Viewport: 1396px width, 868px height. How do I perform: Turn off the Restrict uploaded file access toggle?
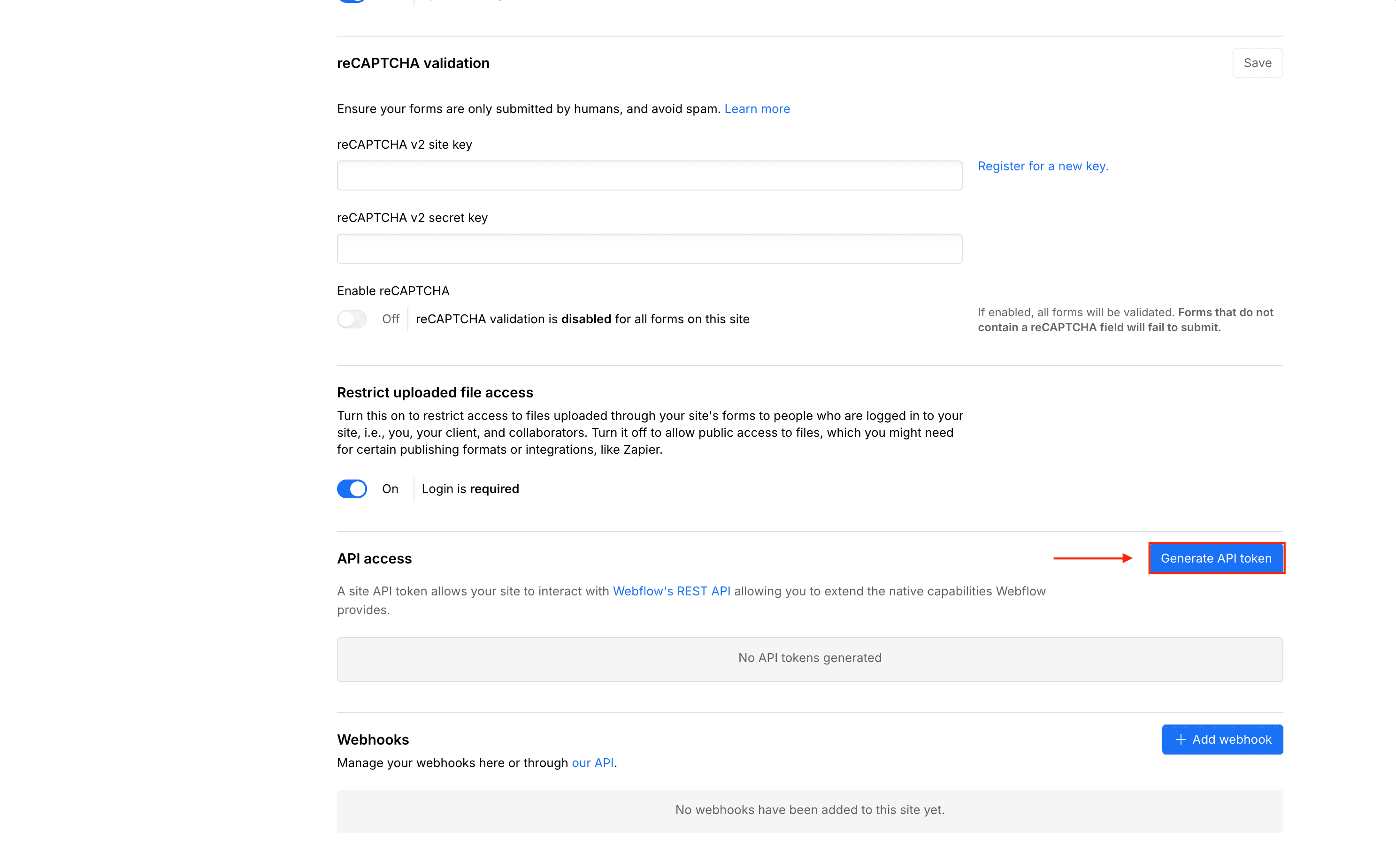click(352, 488)
